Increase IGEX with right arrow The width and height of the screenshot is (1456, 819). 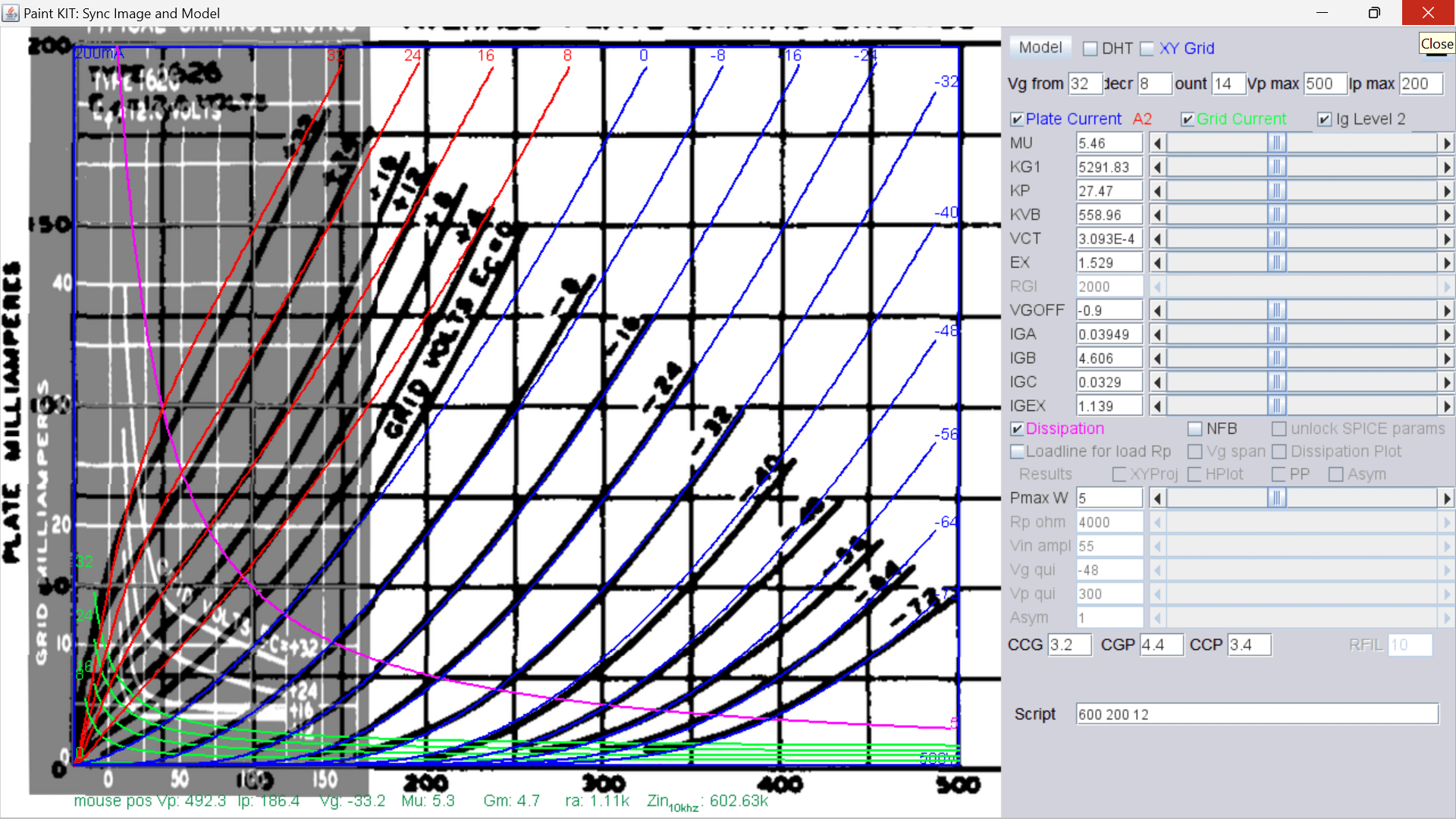coord(1446,406)
